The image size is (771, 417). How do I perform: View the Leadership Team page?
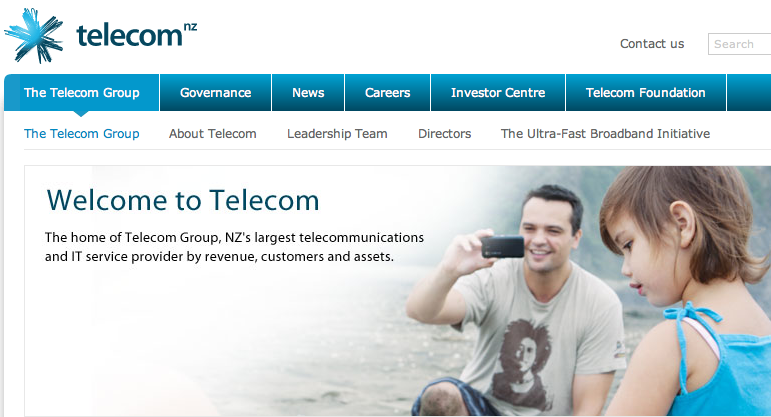click(337, 134)
